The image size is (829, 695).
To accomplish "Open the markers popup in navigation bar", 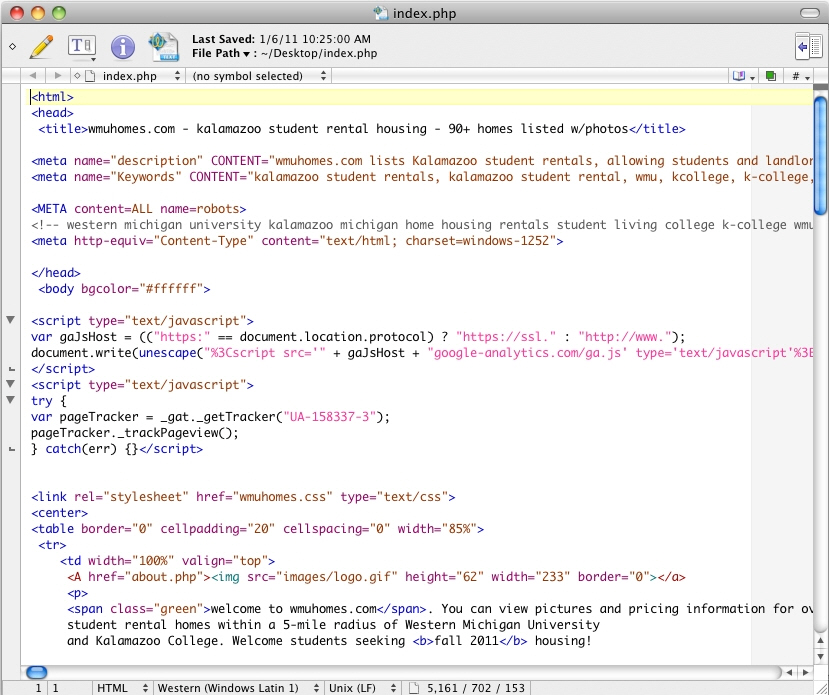I will pos(742,76).
